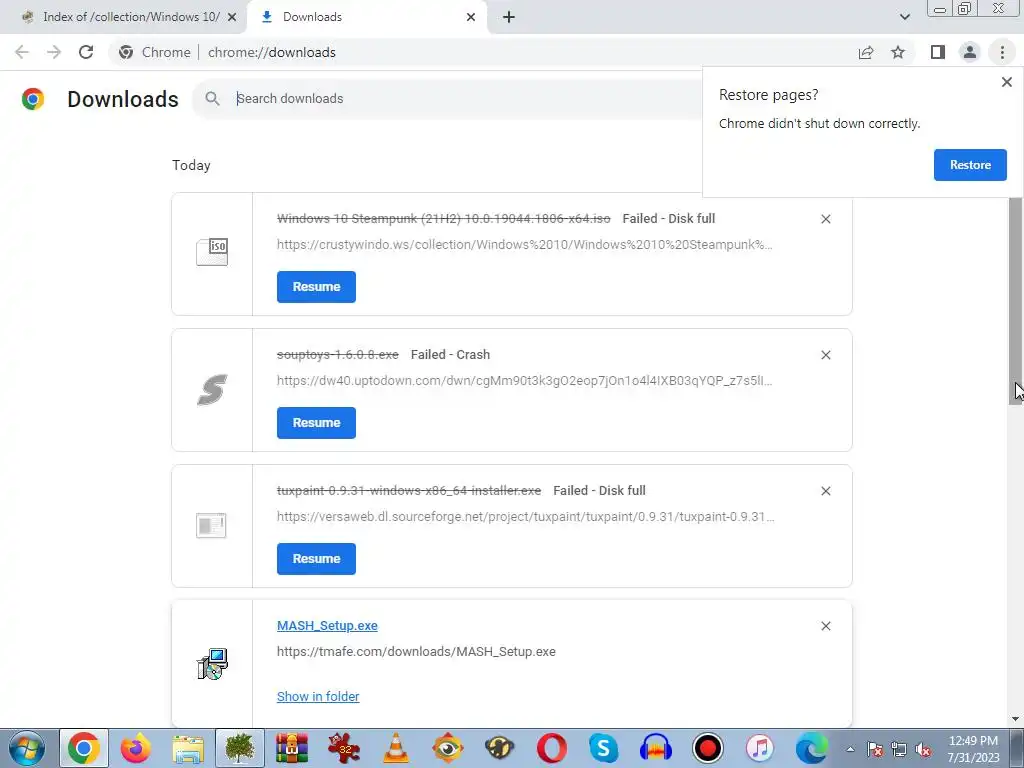Open a new tab with plus button
The image size is (1024, 768).
click(x=509, y=17)
